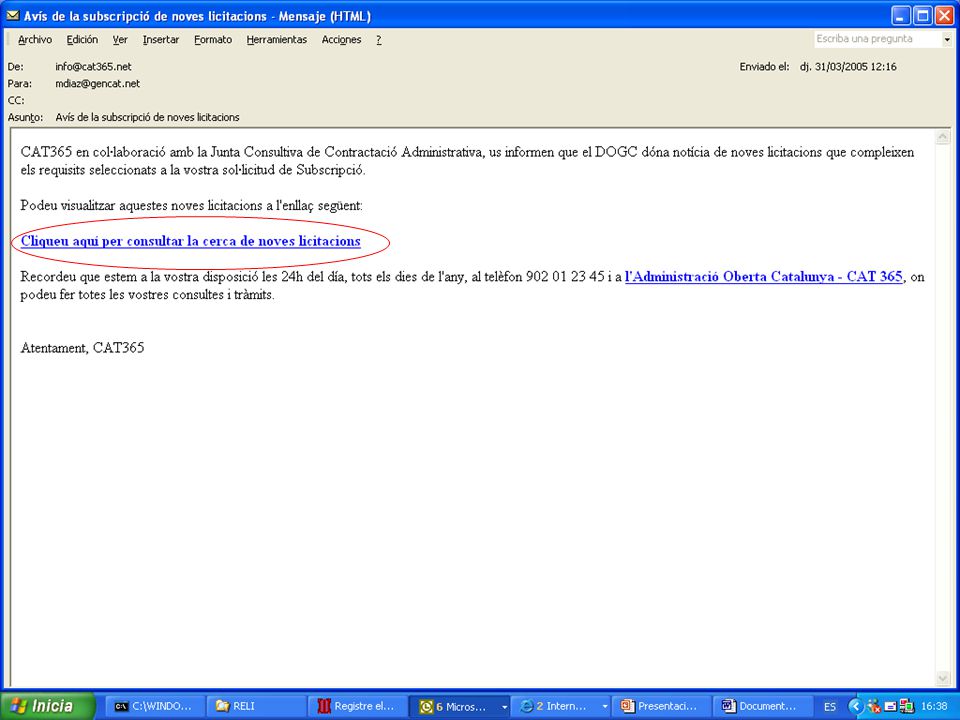This screenshot has width=960, height=720.
Task: Switch to the RELI folder taskbar button
Action: click(255, 706)
